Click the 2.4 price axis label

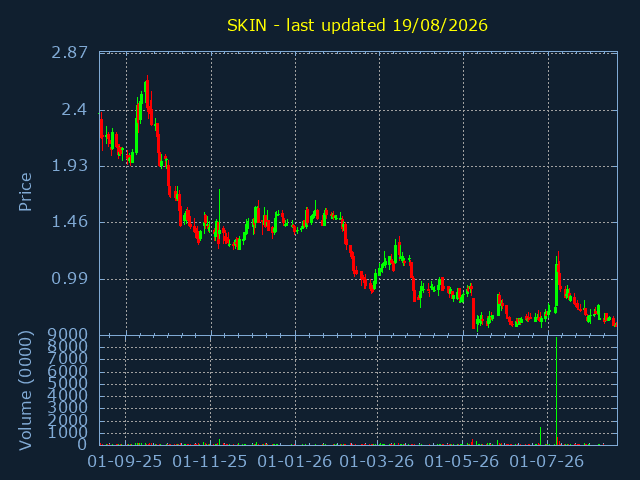click(74, 110)
